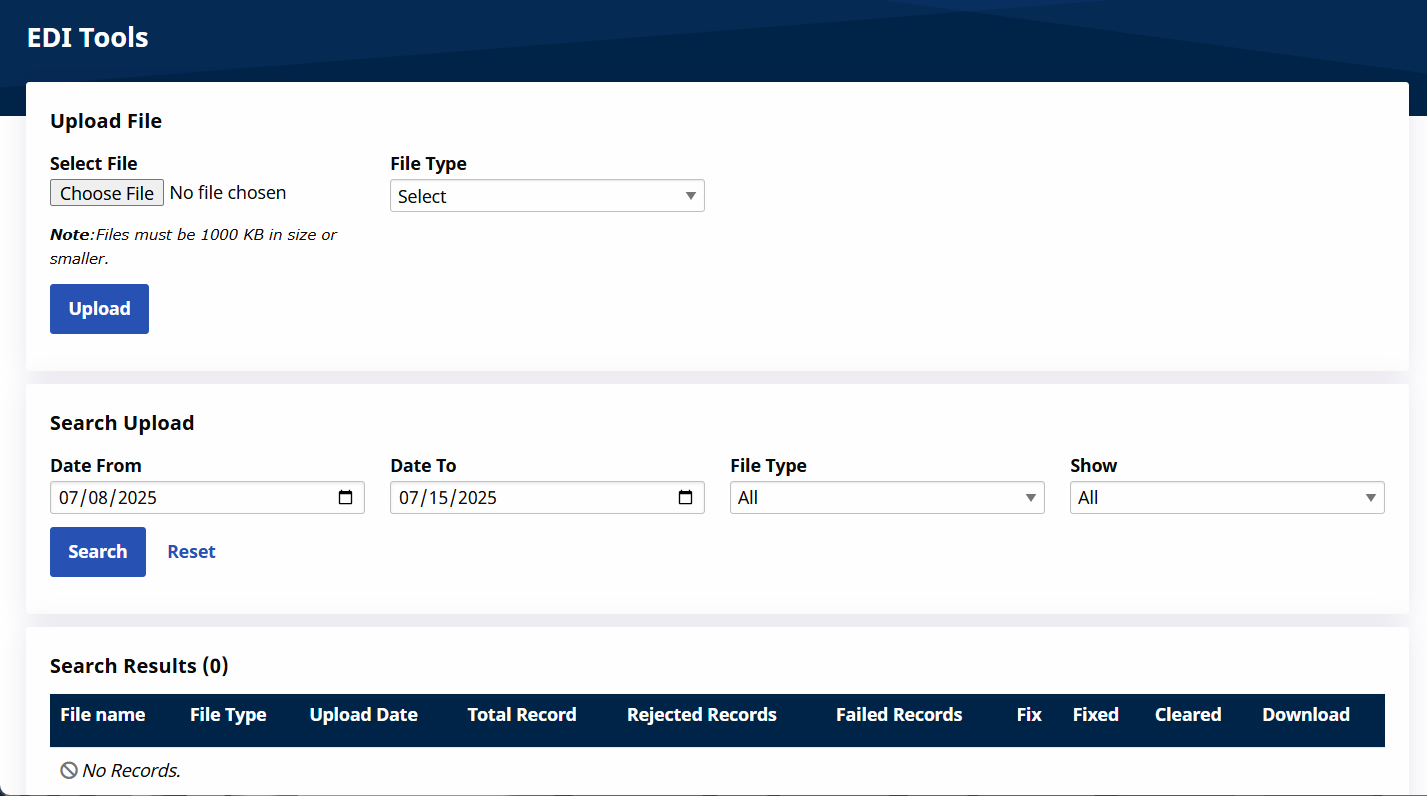Click the Total Record column header

(521, 715)
